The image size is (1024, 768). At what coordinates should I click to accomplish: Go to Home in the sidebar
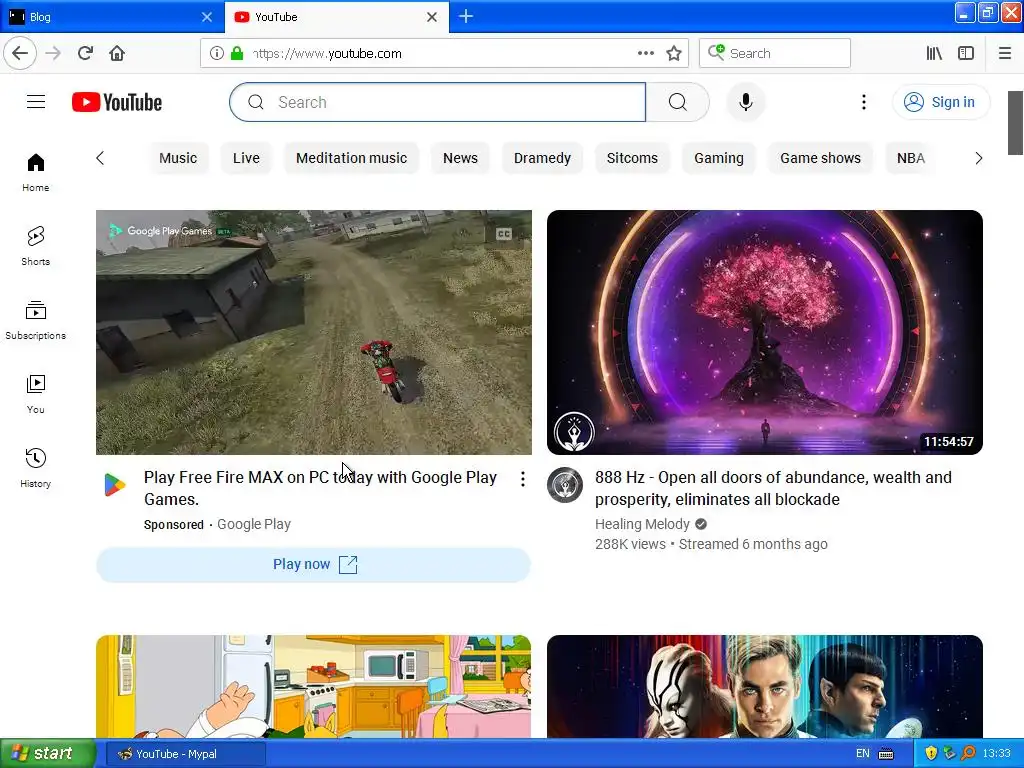coord(35,172)
